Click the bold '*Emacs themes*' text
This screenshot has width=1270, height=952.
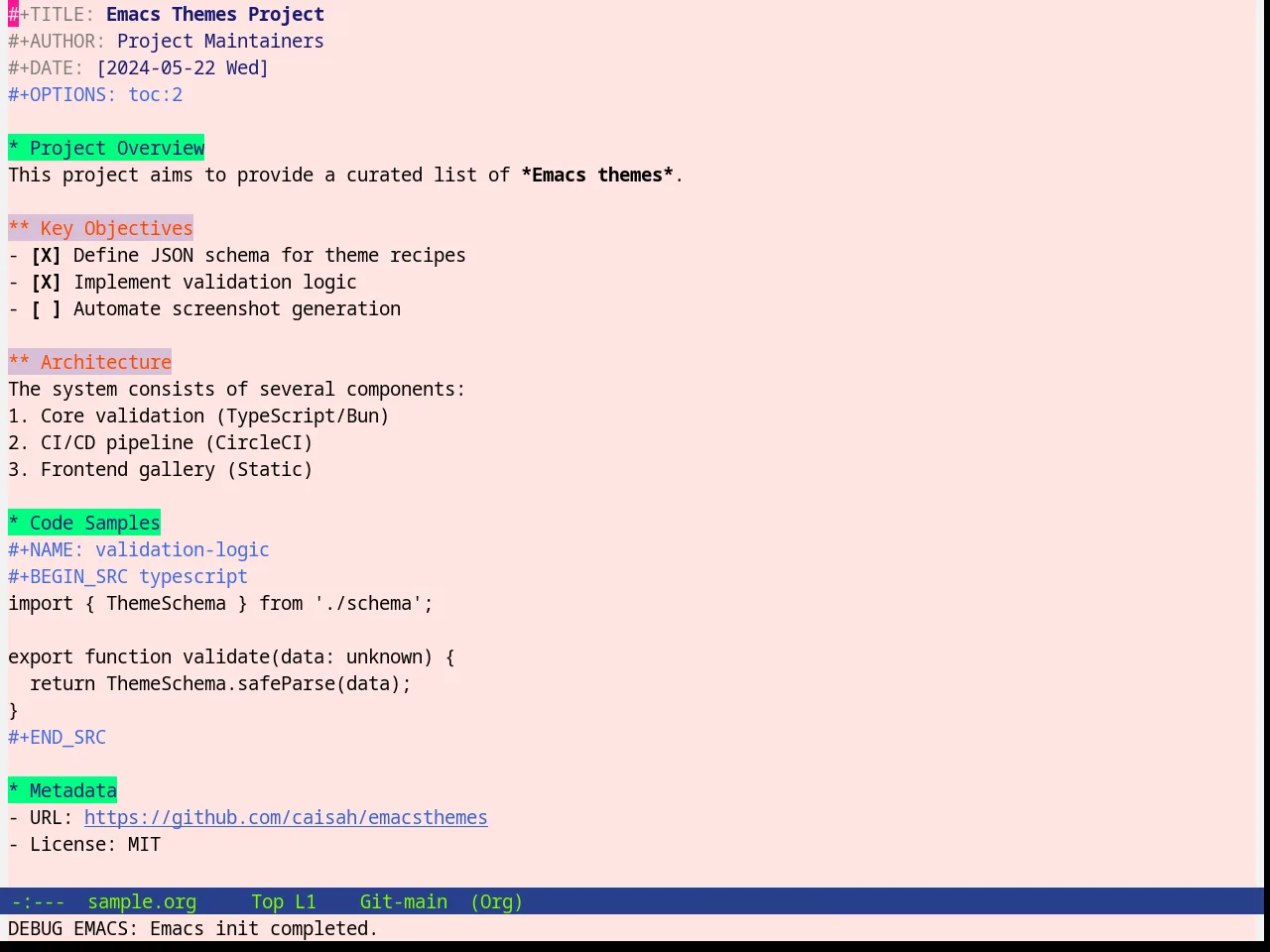click(597, 175)
